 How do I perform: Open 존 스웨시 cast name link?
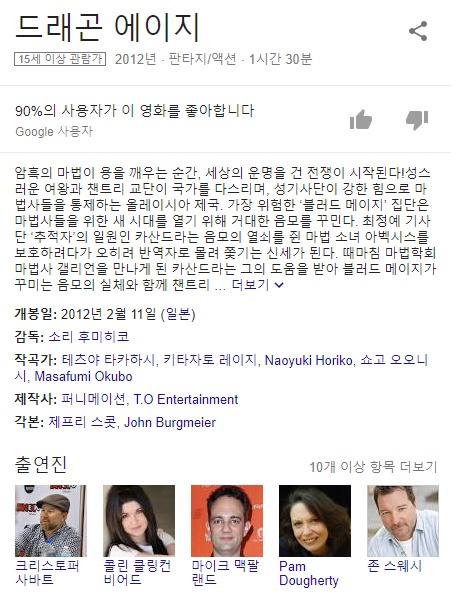pos(394,566)
